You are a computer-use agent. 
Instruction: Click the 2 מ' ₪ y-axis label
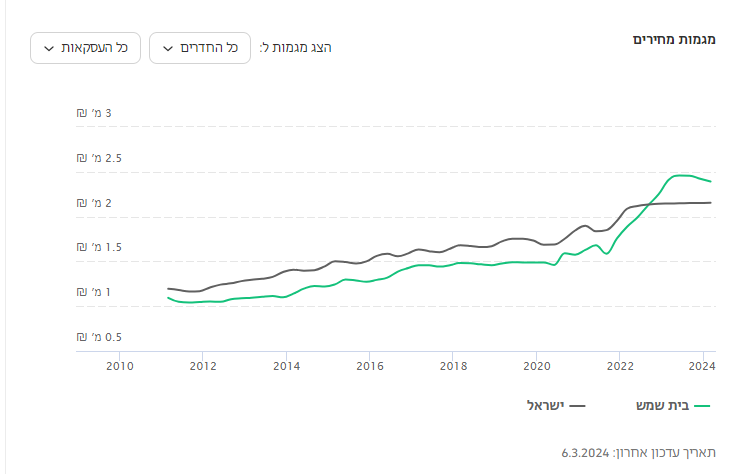click(94, 203)
